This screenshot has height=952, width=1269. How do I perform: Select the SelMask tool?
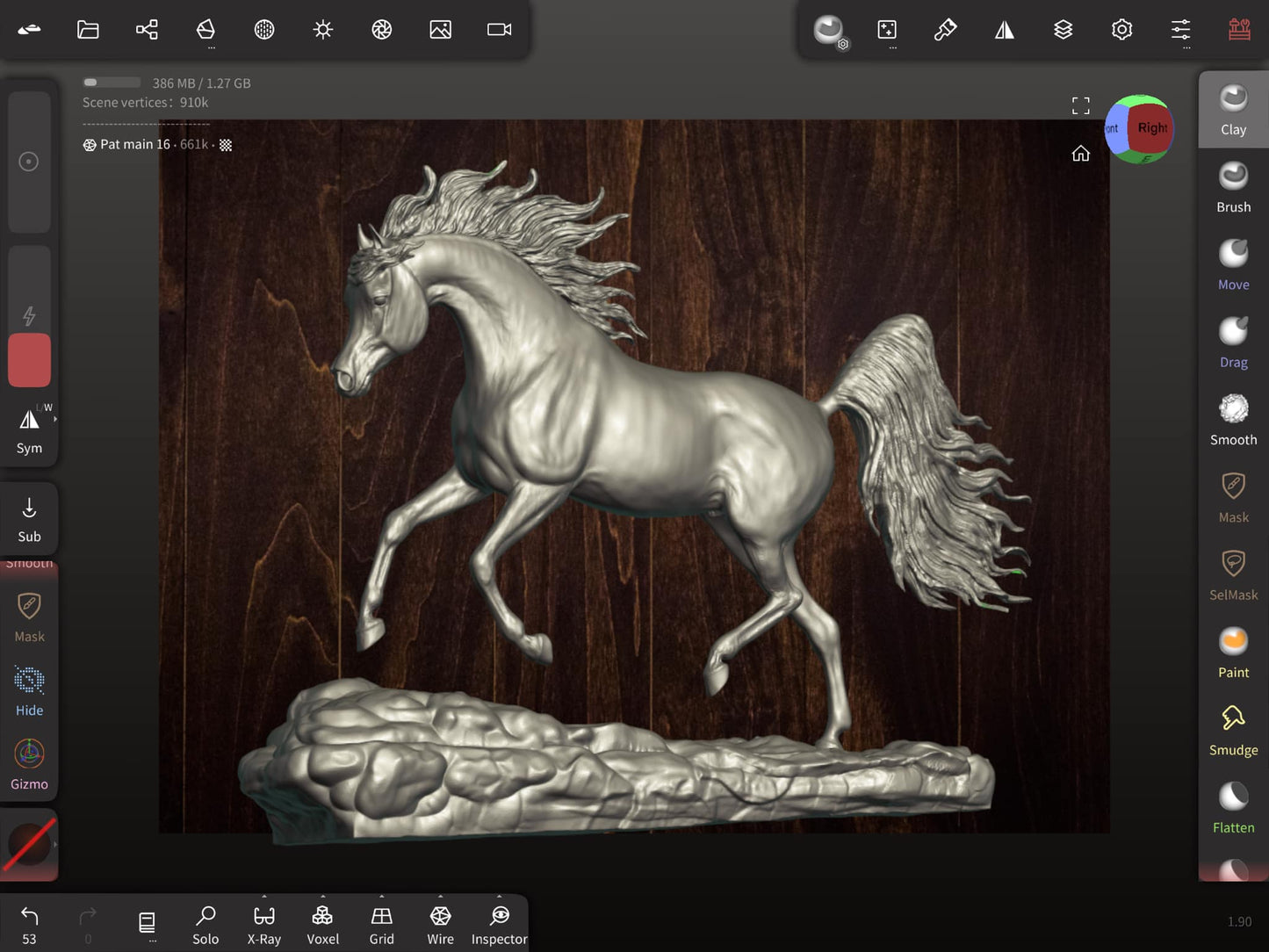point(1233,573)
